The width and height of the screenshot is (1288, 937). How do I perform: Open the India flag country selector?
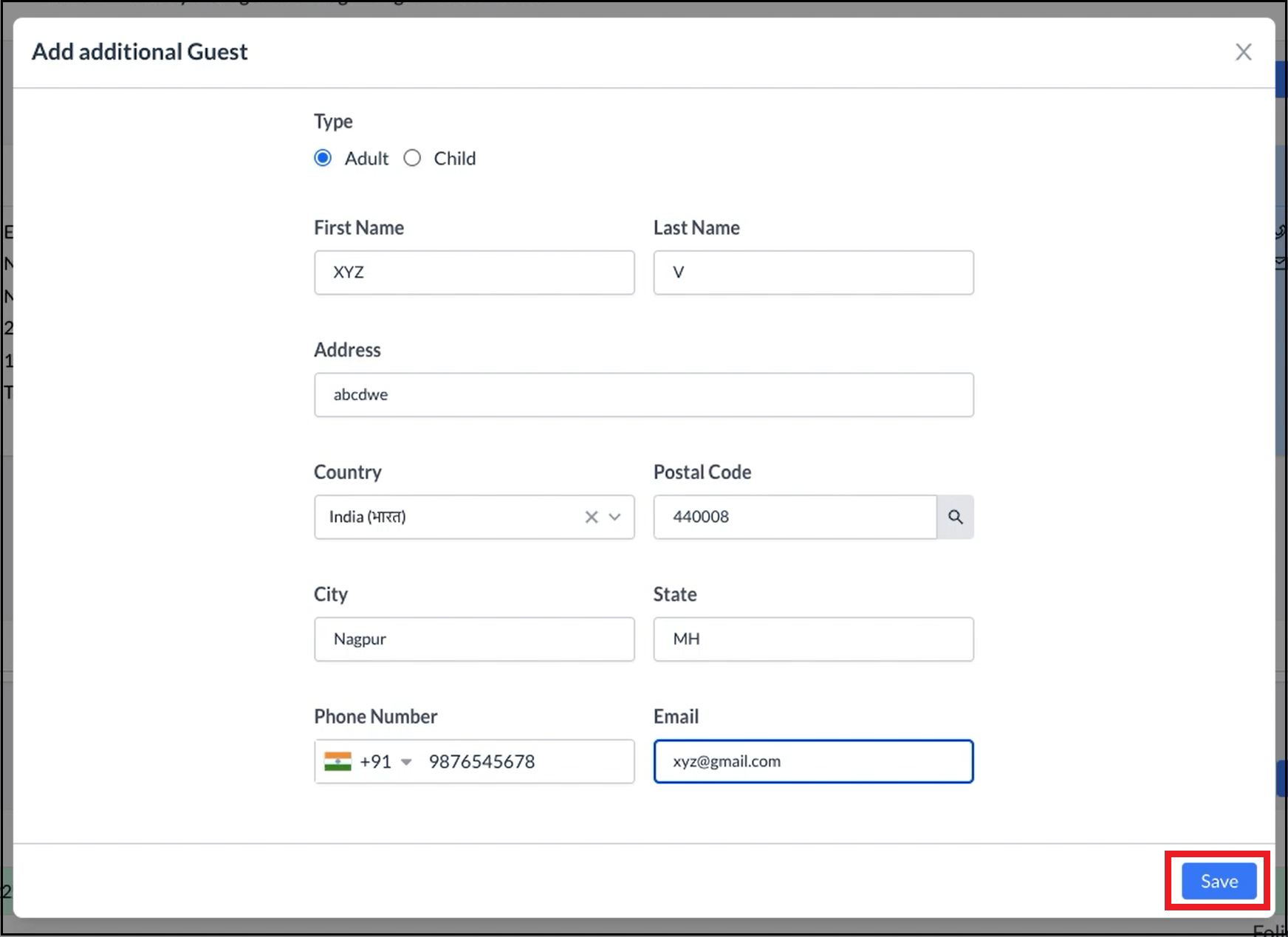[x=338, y=761]
